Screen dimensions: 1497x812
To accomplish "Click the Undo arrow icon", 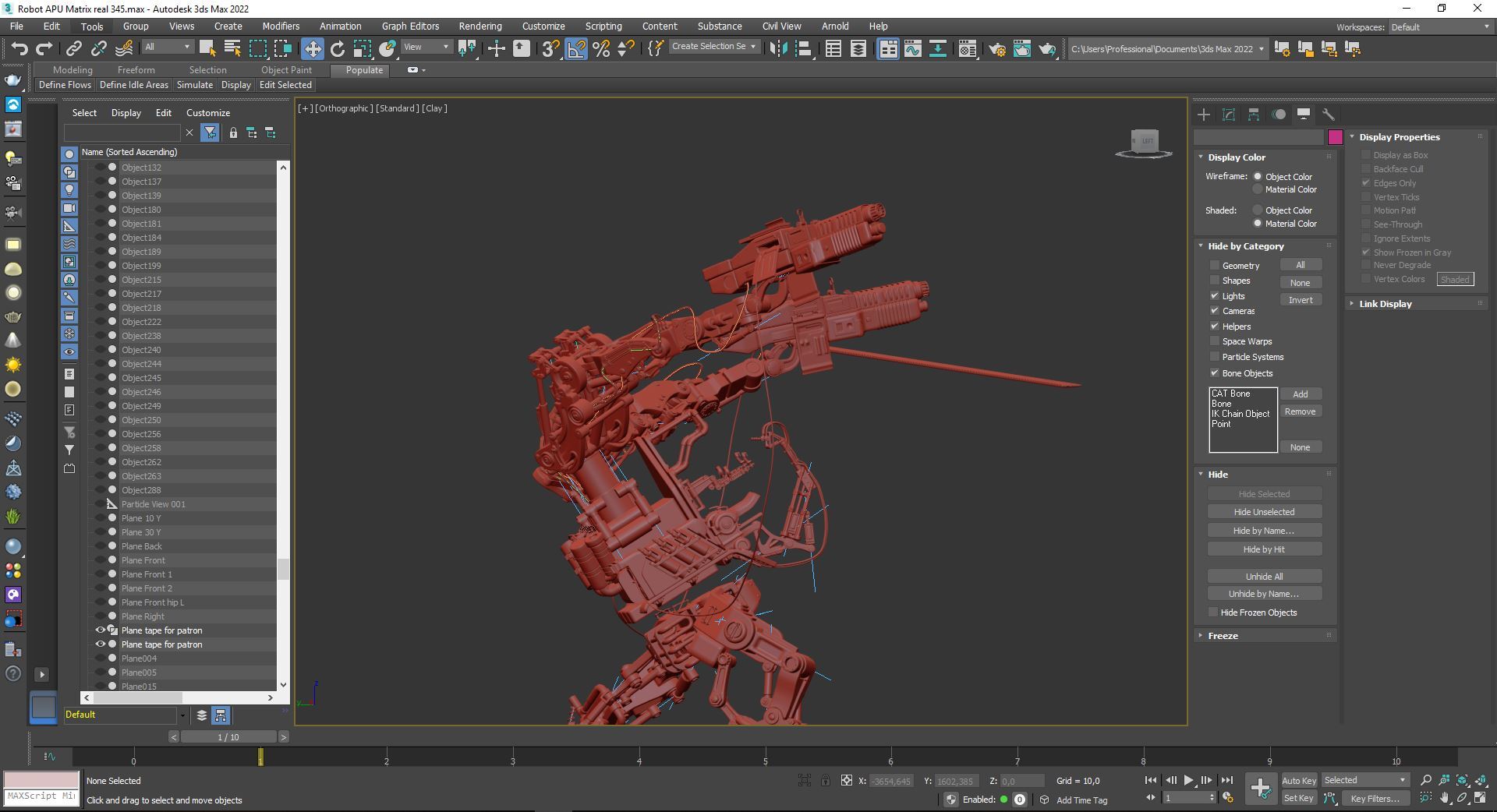I will tap(19, 49).
